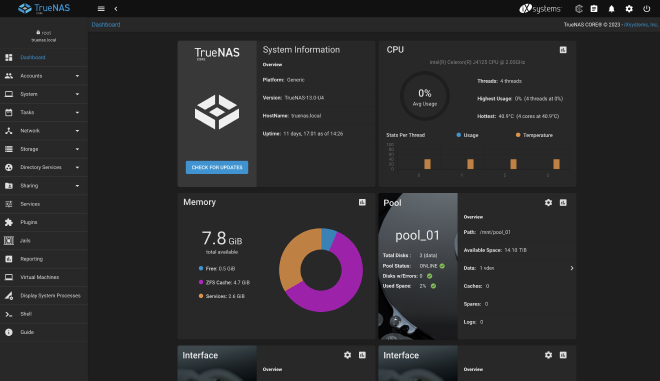The image size is (660, 381).
Task: Click the power icon in top bar
Action: (647, 8)
